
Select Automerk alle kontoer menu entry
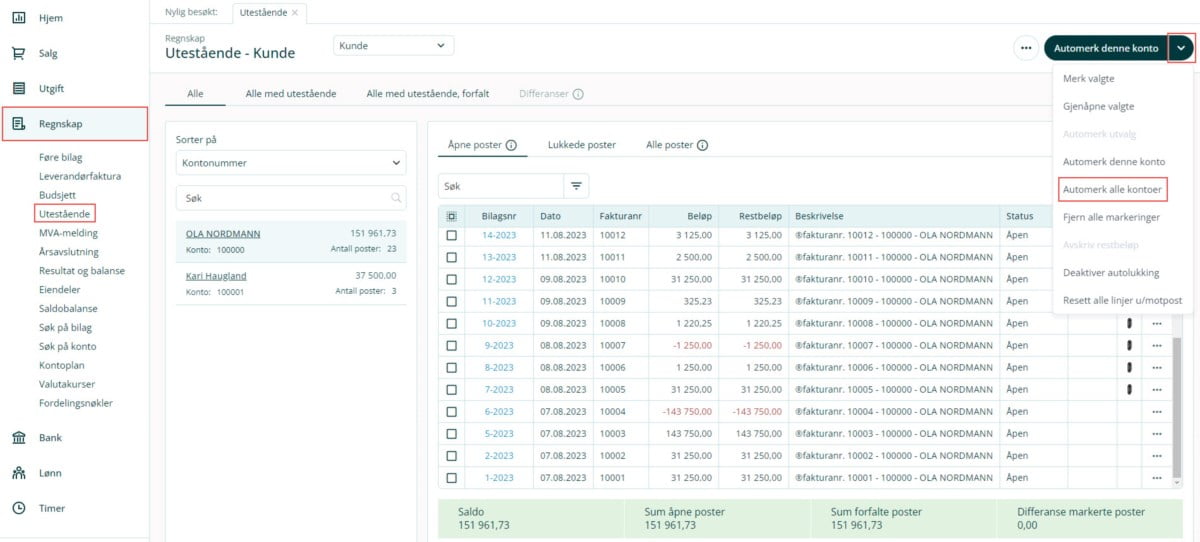pos(1113,189)
